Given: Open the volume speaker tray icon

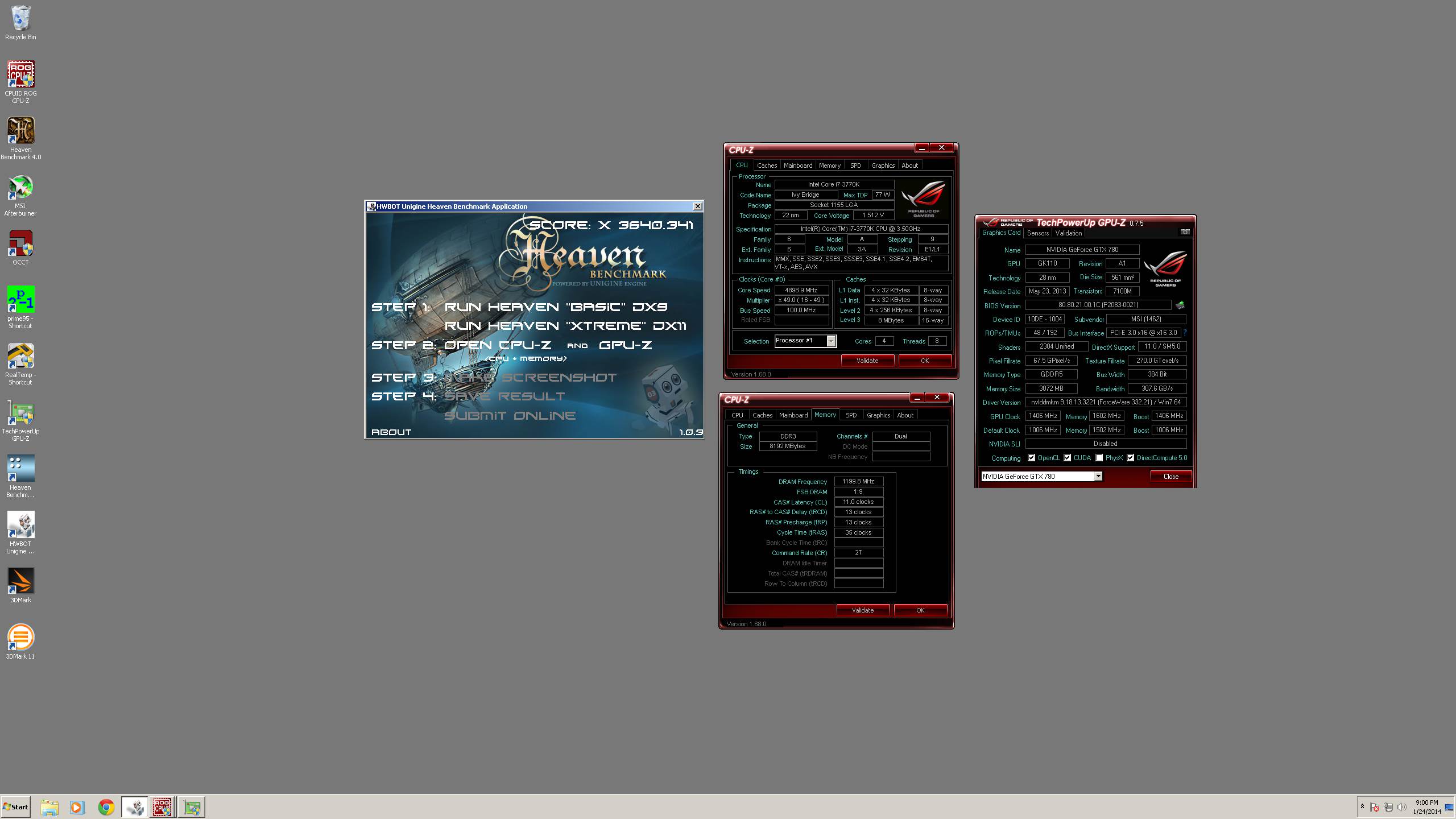Looking at the screenshot, I should [x=1401, y=807].
